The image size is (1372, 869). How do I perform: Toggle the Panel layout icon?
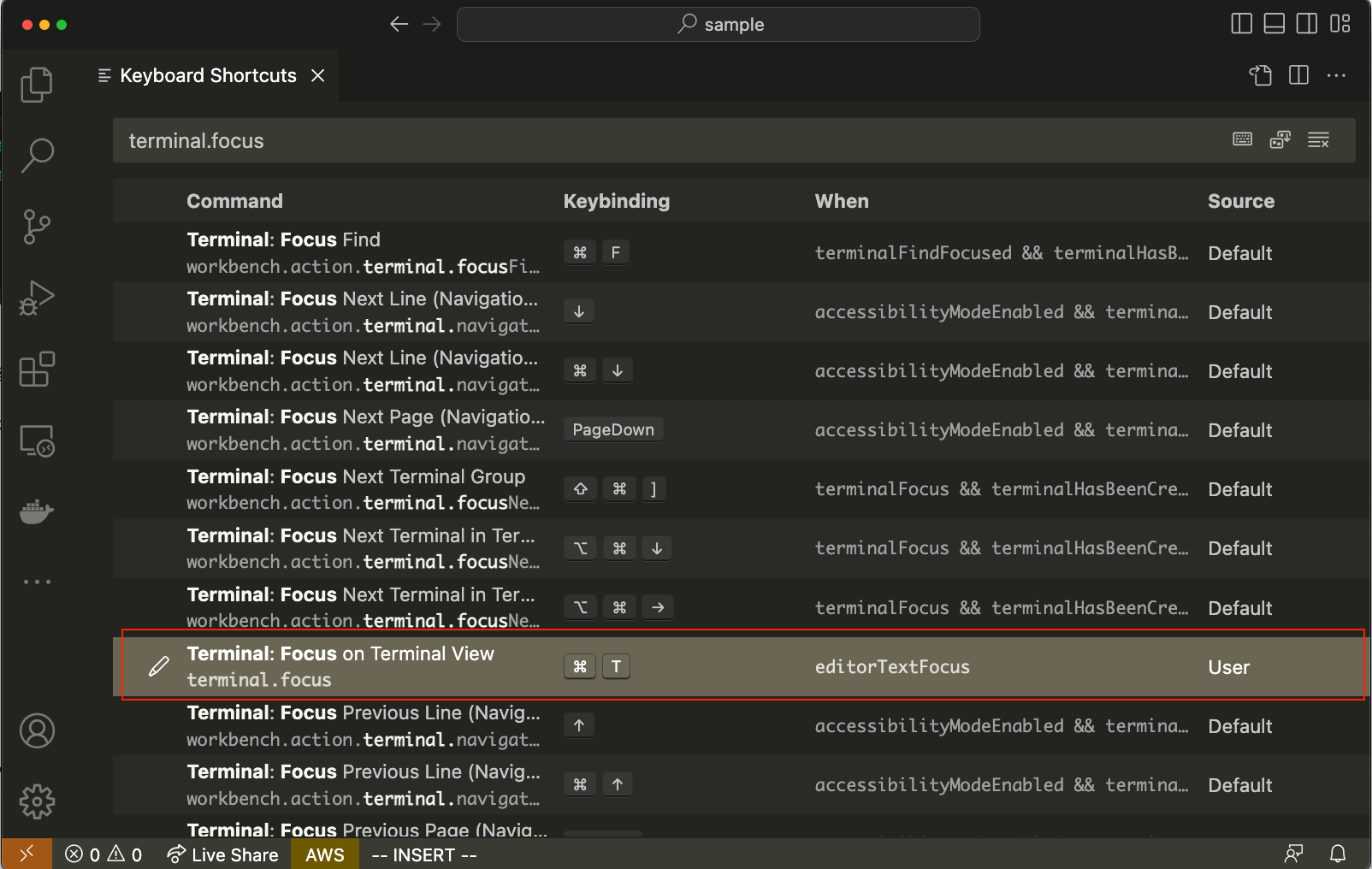[x=1274, y=23]
